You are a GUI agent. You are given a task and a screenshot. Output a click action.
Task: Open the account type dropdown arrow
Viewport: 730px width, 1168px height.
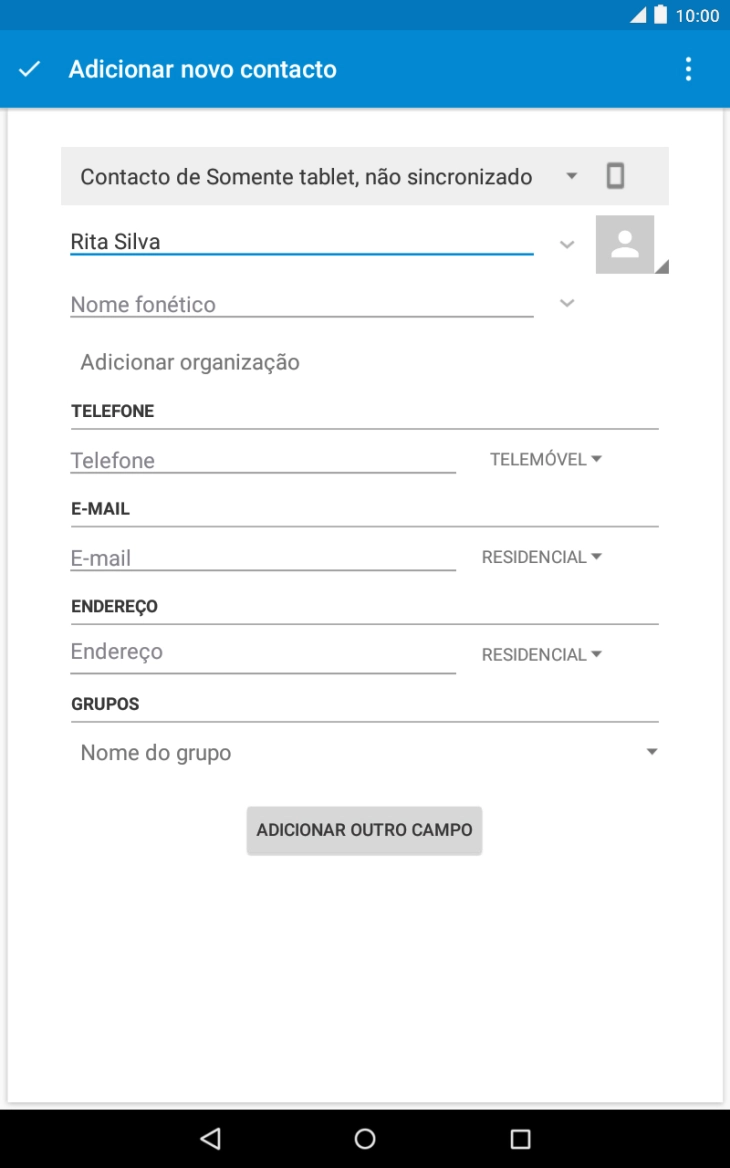click(x=571, y=177)
